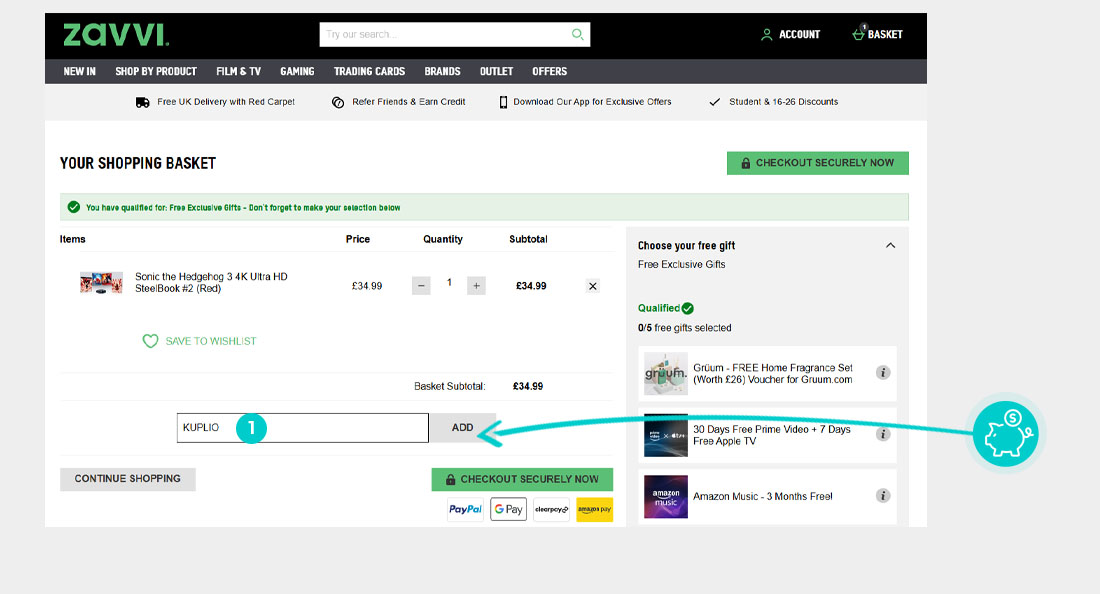Increase quantity with plus button
The width and height of the screenshot is (1100, 594).
point(476,285)
